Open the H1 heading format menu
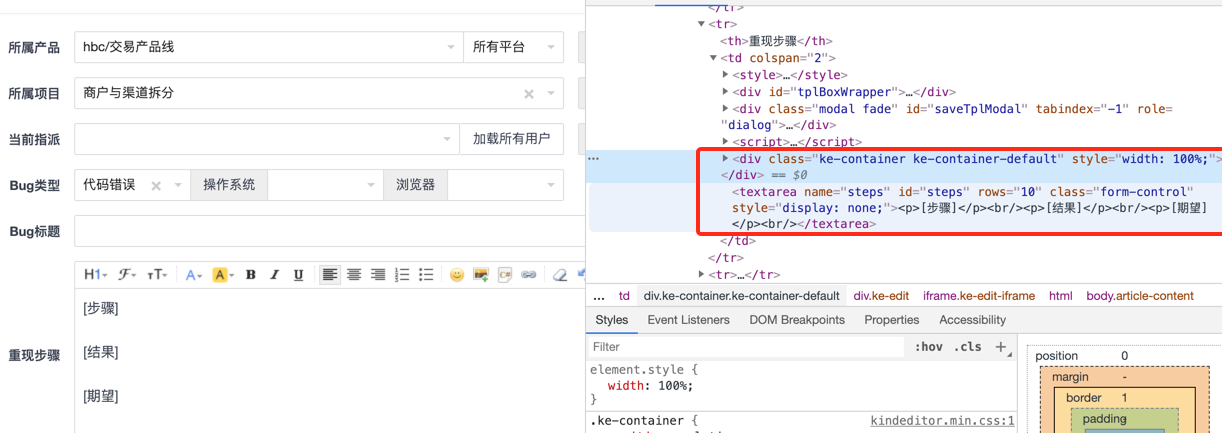The height and width of the screenshot is (433, 1222). pos(94,275)
